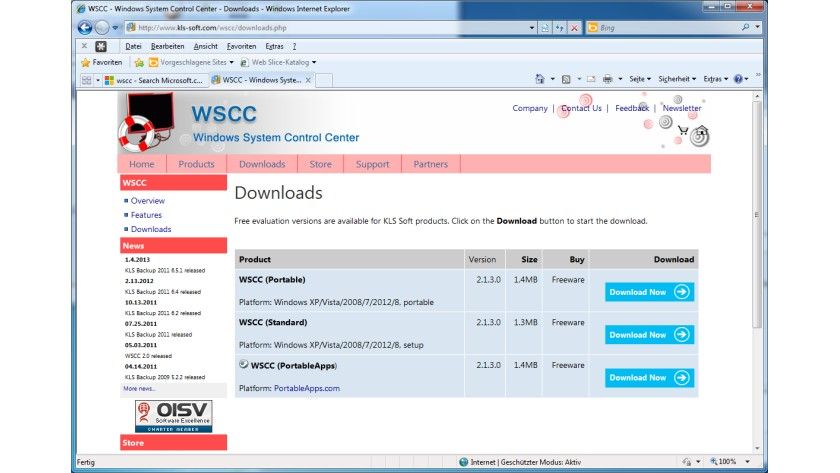Download Now for WSCC (Portable)

(649, 292)
